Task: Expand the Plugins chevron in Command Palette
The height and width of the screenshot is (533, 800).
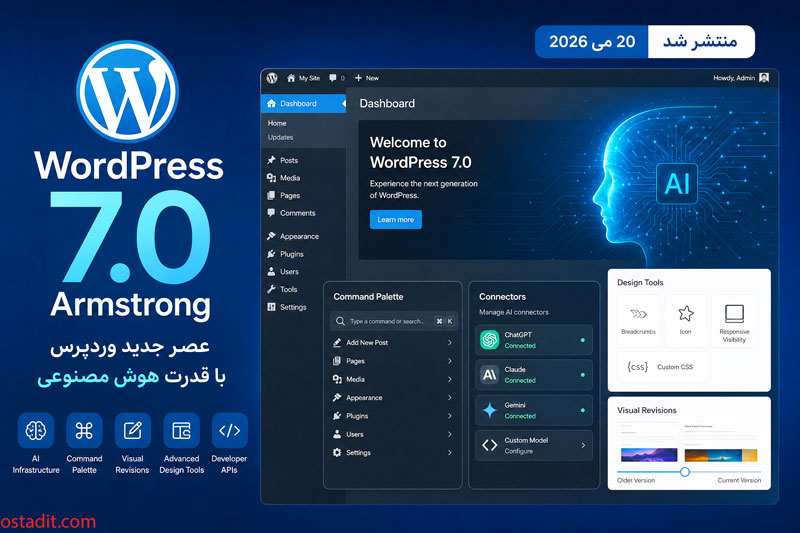Action: point(449,416)
